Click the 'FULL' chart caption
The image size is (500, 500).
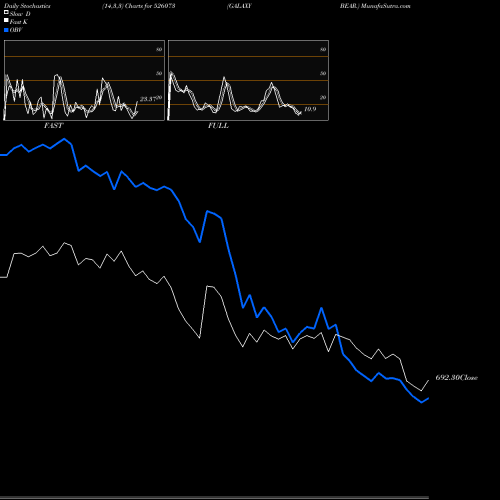[218, 126]
